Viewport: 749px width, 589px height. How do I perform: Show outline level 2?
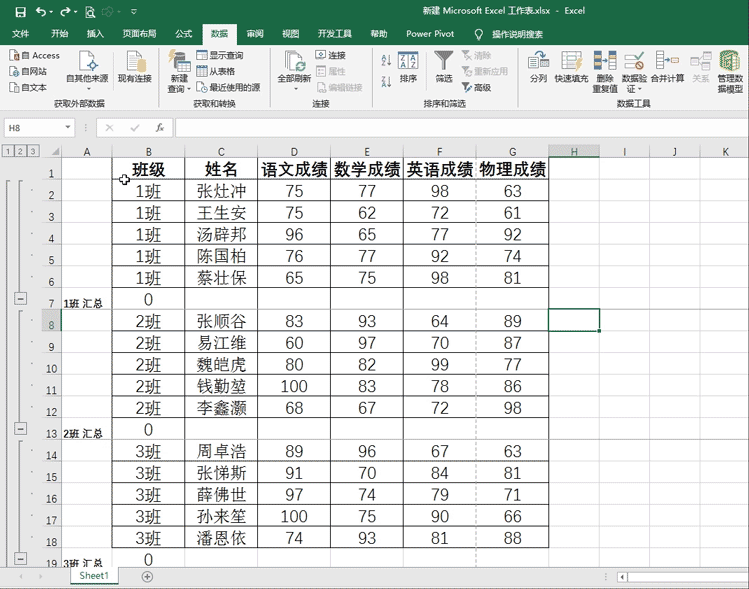pyautogui.click(x=20, y=151)
